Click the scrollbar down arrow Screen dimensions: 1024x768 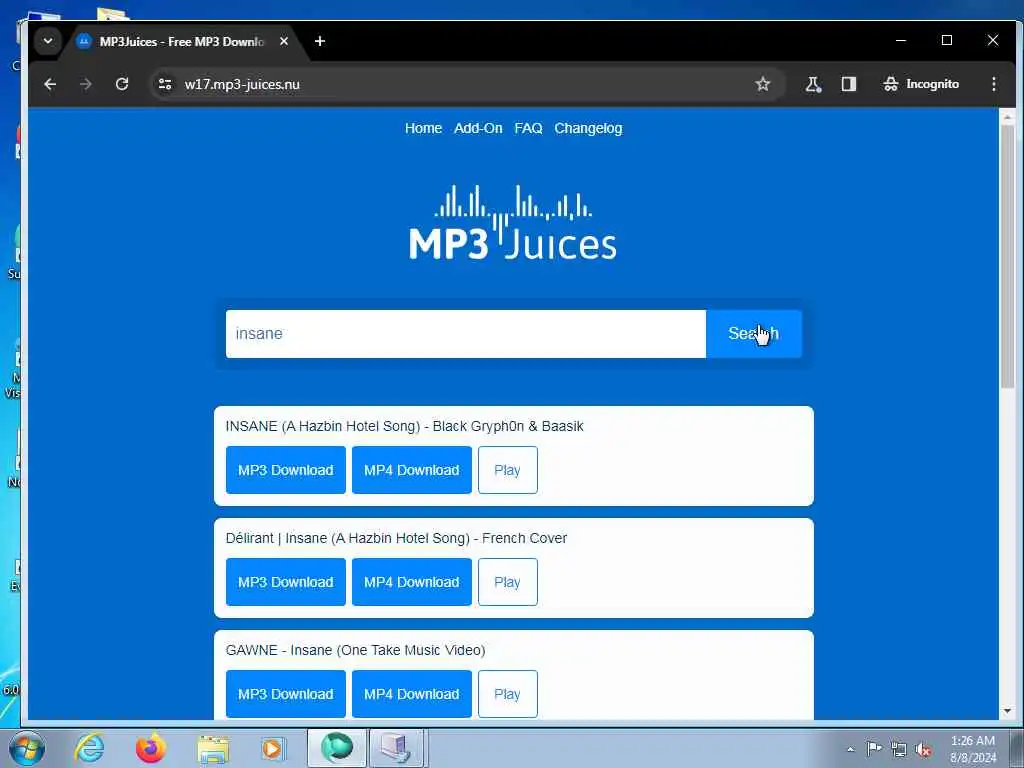pyautogui.click(x=1007, y=711)
